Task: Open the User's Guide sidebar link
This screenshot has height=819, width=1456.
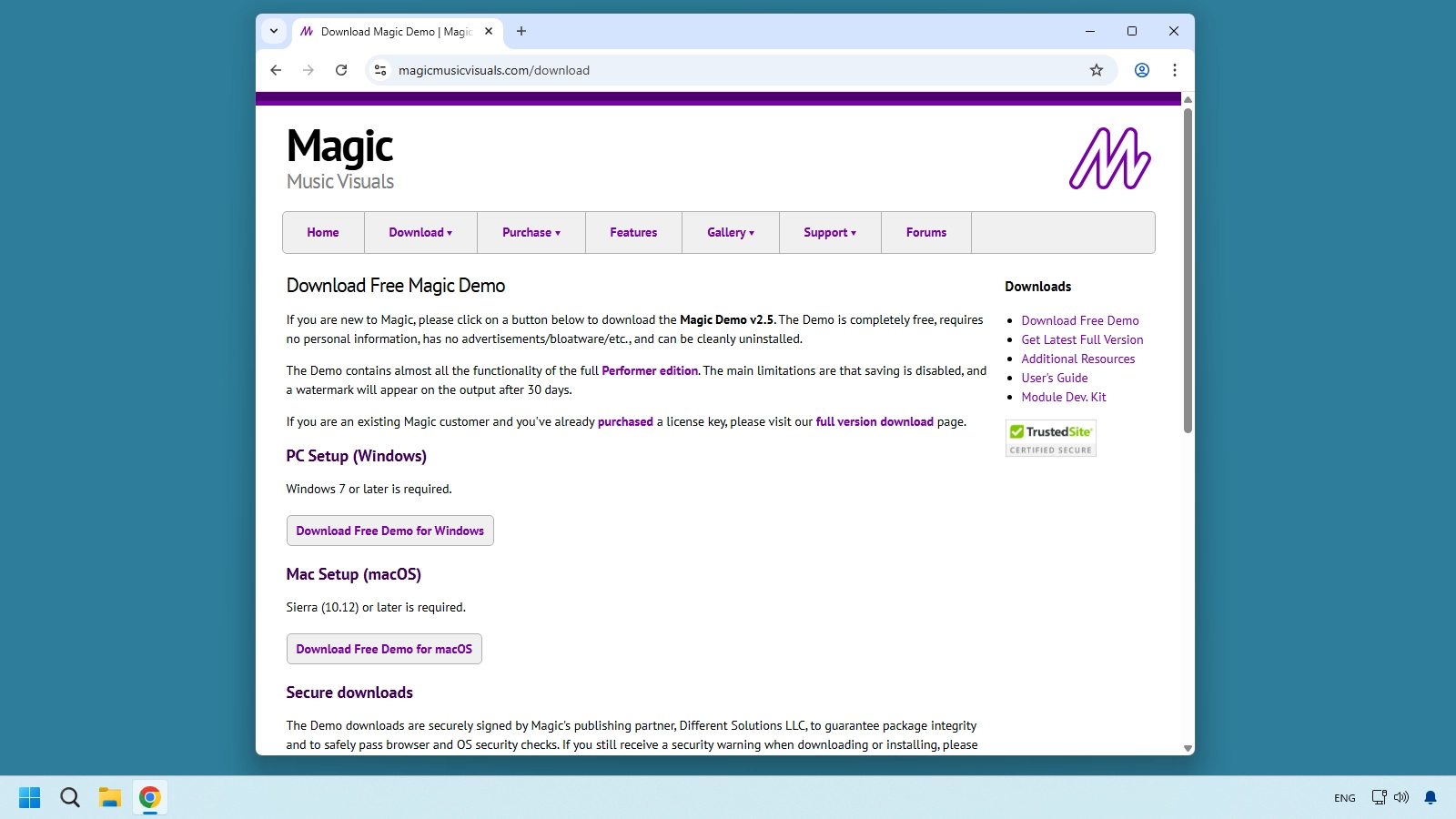Action: pyautogui.click(x=1055, y=378)
